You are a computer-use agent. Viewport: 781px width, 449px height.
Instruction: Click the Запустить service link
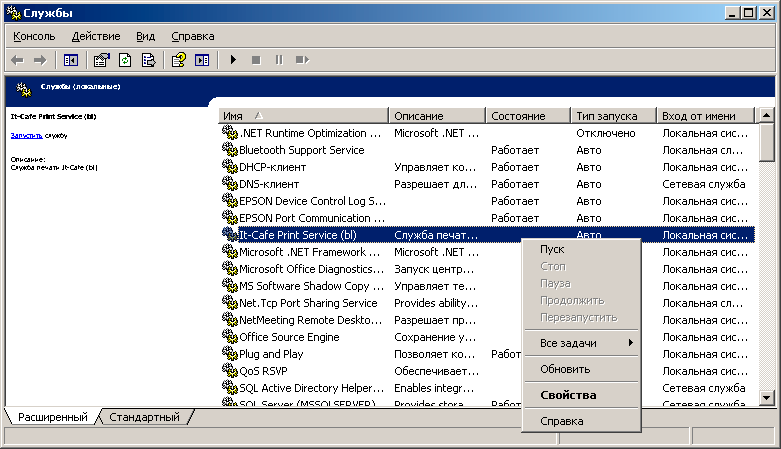[26, 134]
